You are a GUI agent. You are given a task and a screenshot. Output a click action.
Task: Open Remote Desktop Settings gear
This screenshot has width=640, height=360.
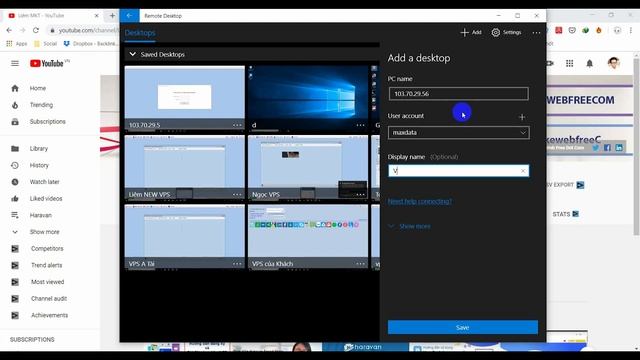click(496, 32)
